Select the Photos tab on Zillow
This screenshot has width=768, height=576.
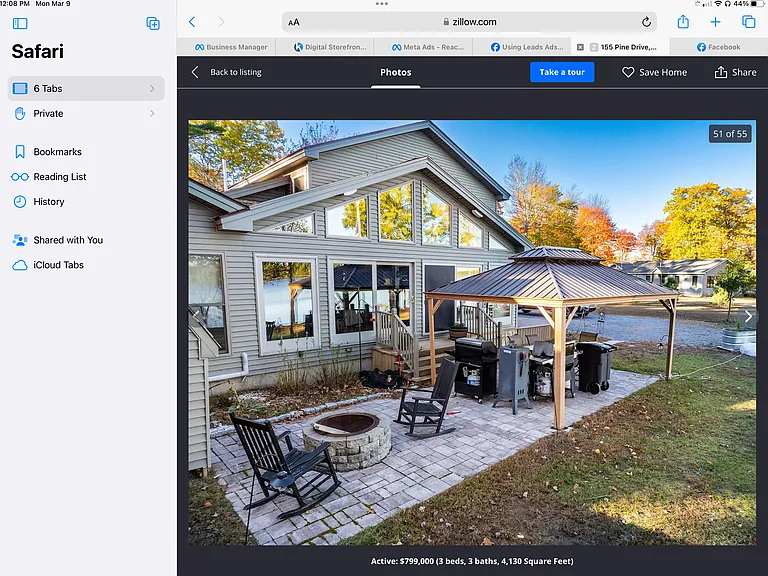pyautogui.click(x=396, y=72)
